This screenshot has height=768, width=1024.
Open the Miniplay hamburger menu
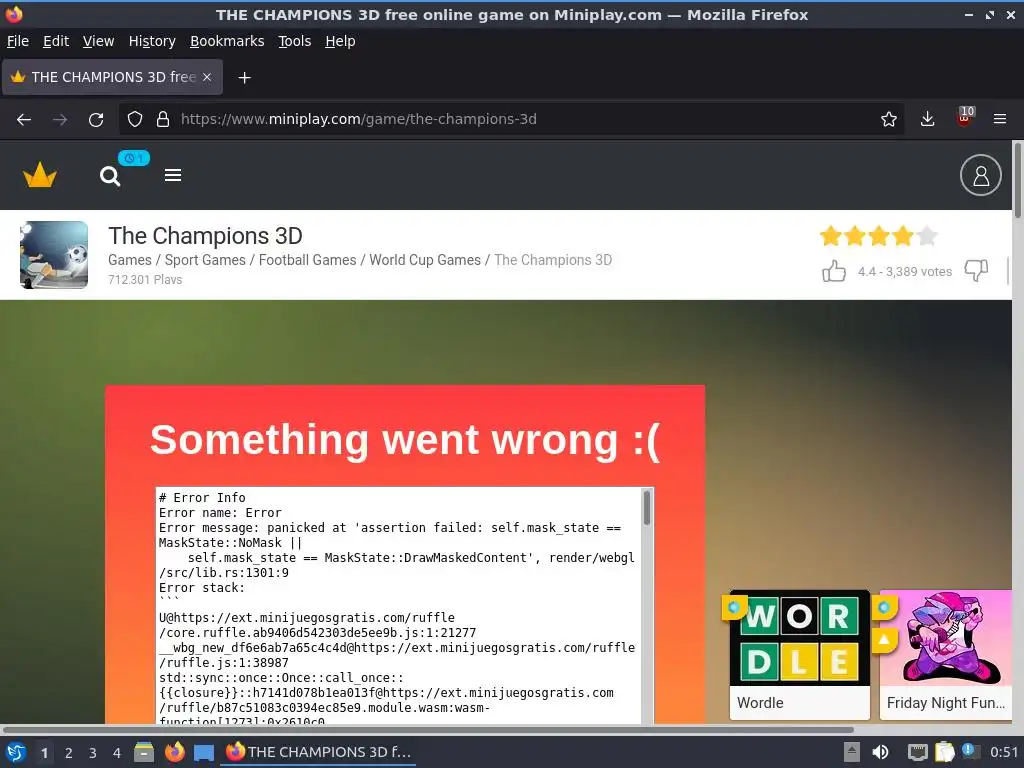point(173,175)
